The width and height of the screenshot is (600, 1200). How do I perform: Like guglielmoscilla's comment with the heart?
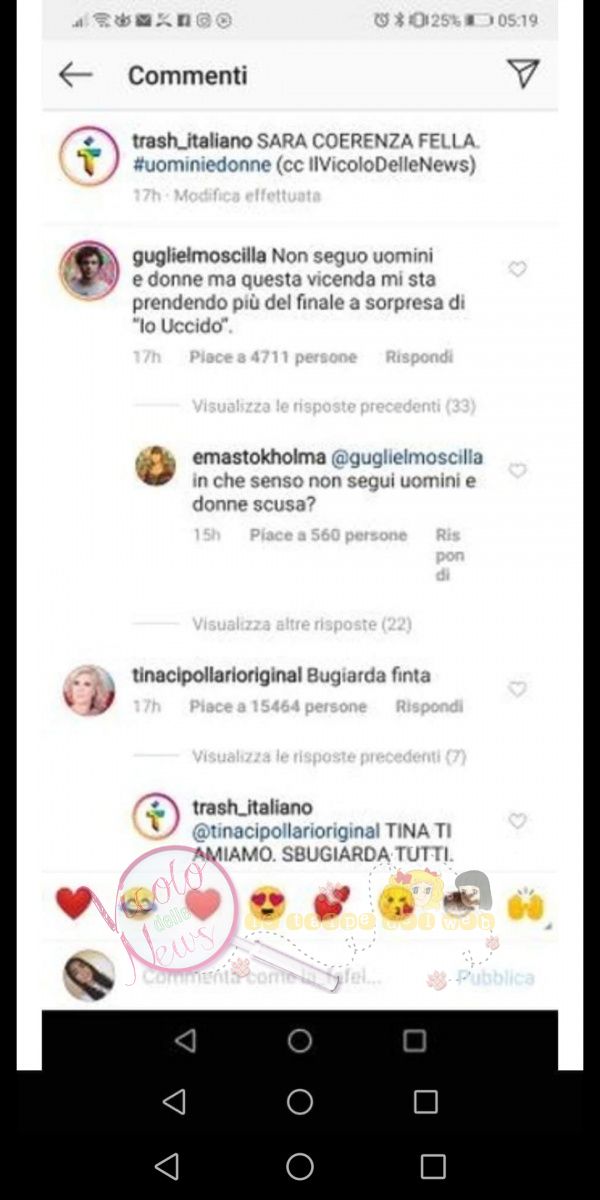coord(517,269)
